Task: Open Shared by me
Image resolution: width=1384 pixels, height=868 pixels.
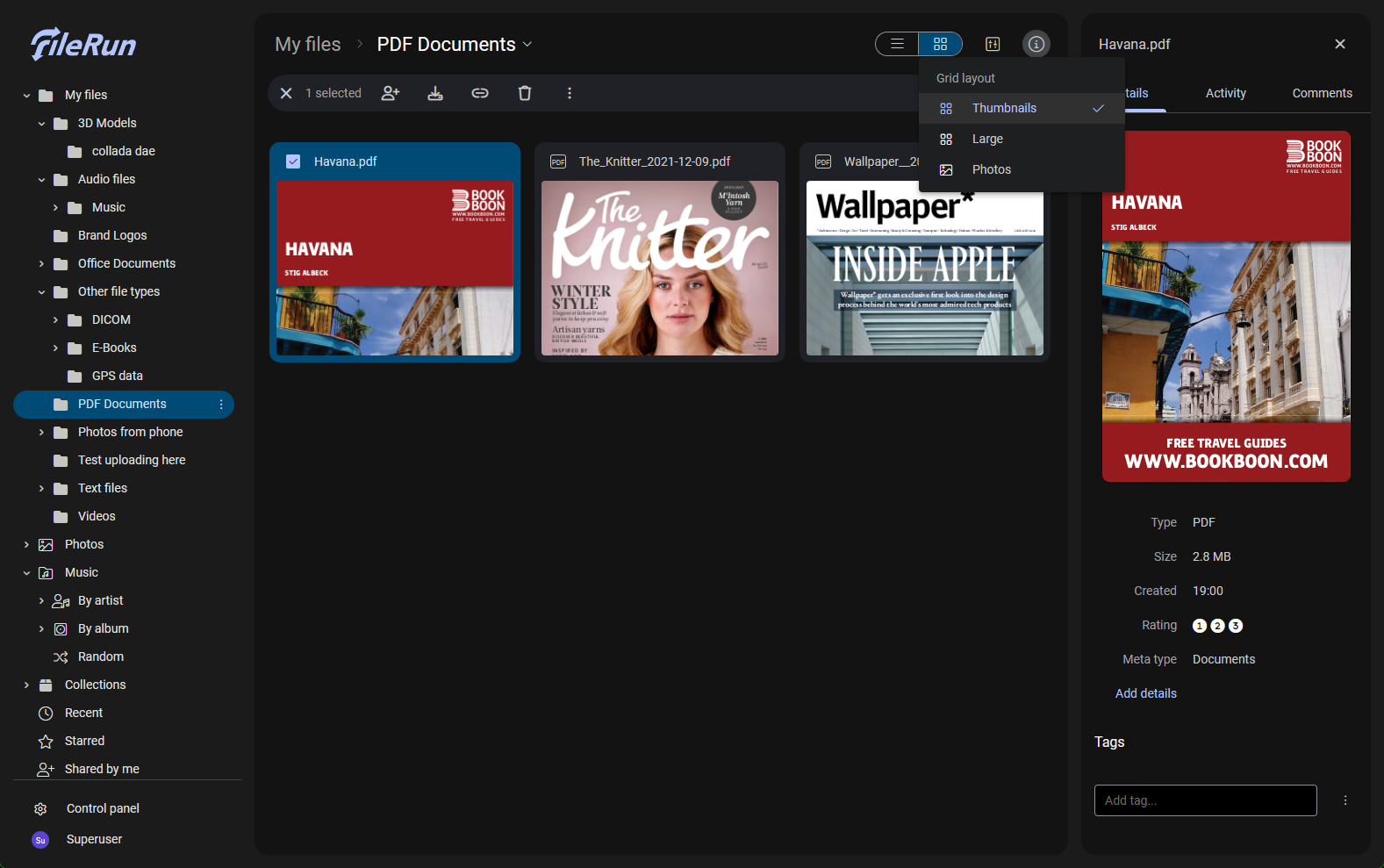Action: pos(102,769)
